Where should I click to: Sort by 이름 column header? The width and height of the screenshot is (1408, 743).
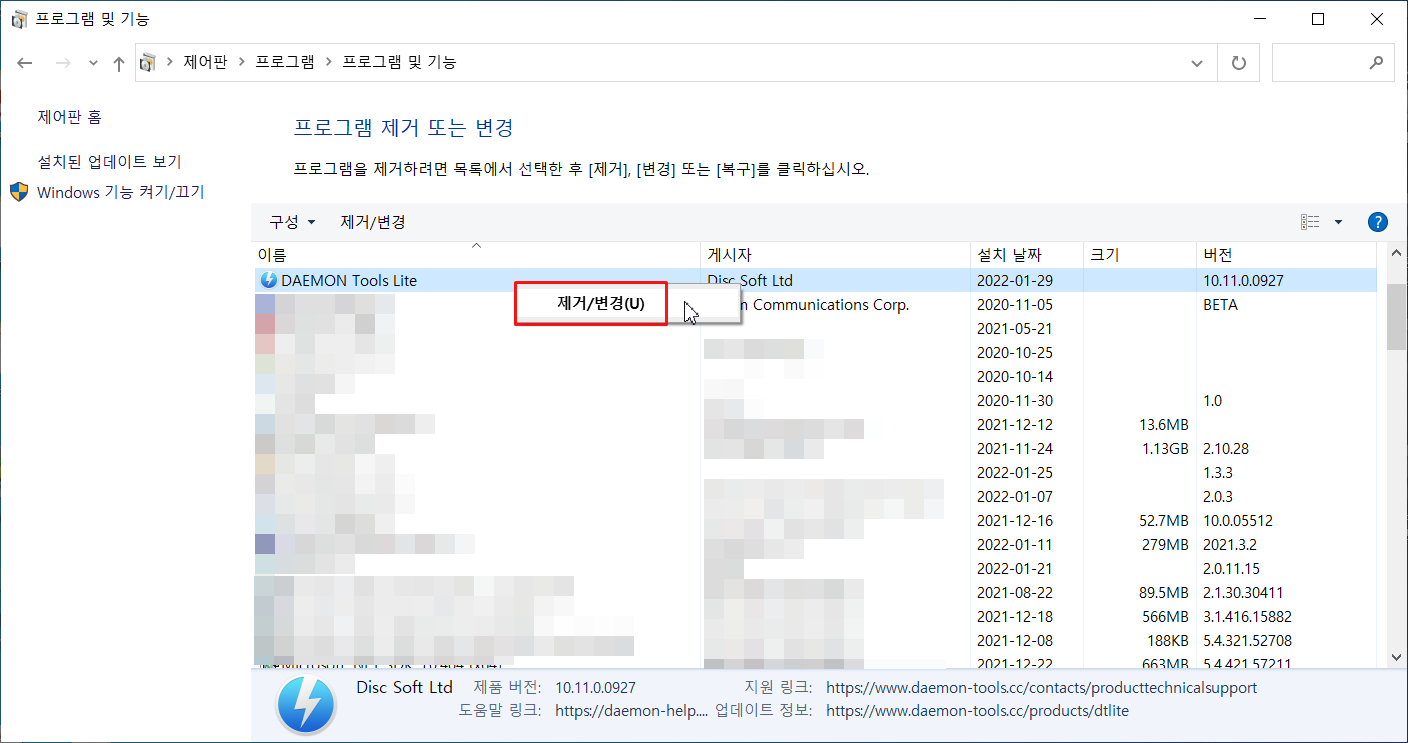point(476,255)
